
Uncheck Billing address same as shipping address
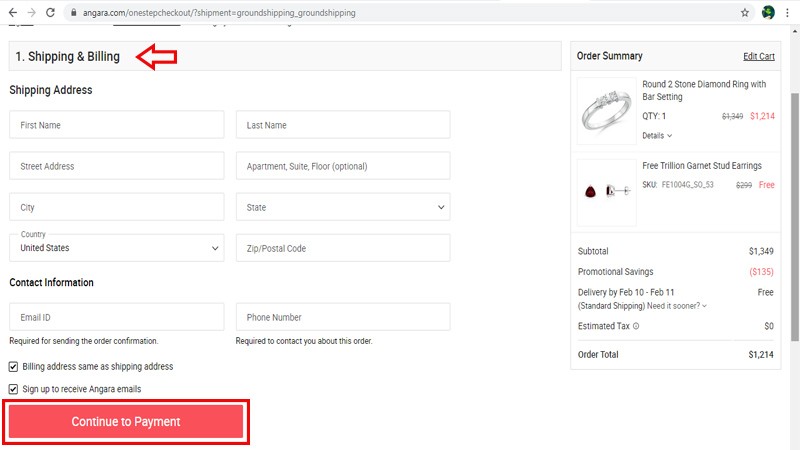click(14, 367)
